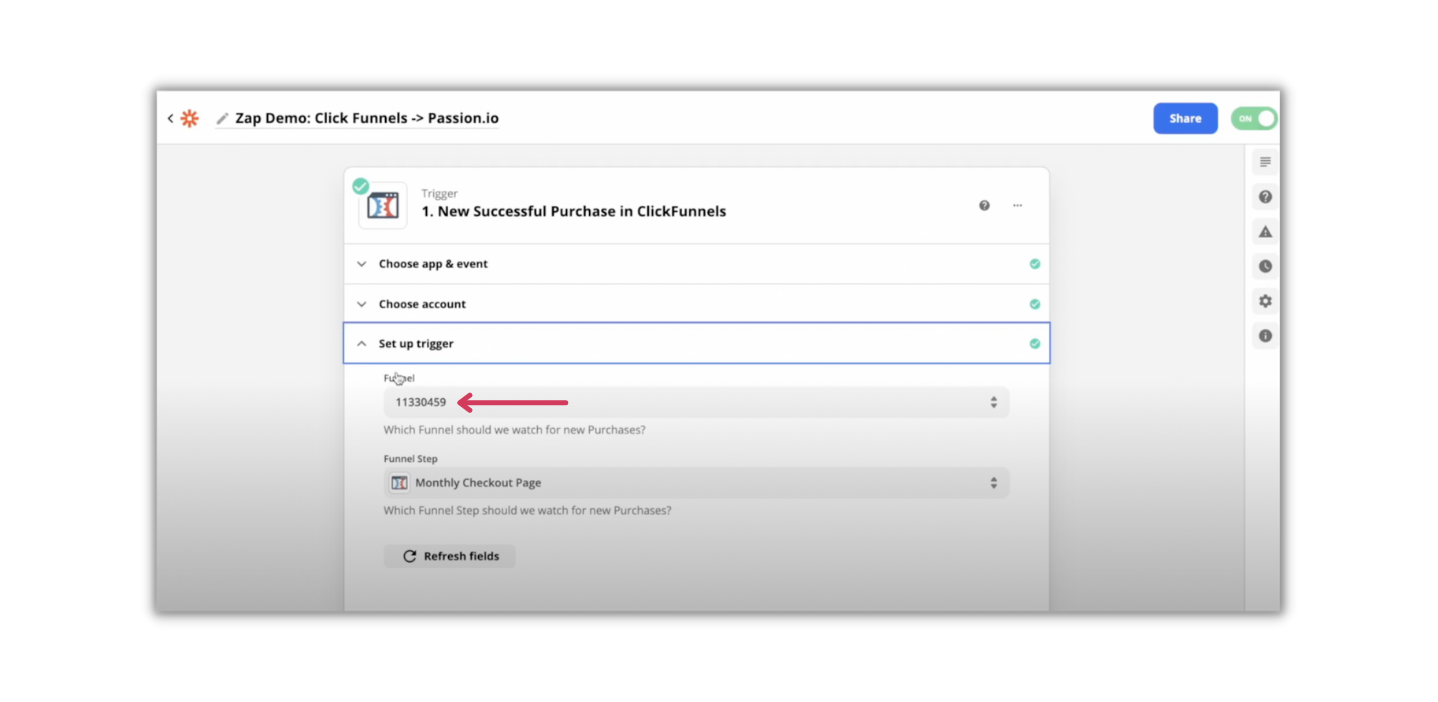Show details using the info icon
The height and width of the screenshot is (702, 1438).
click(x=1264, y=335)
